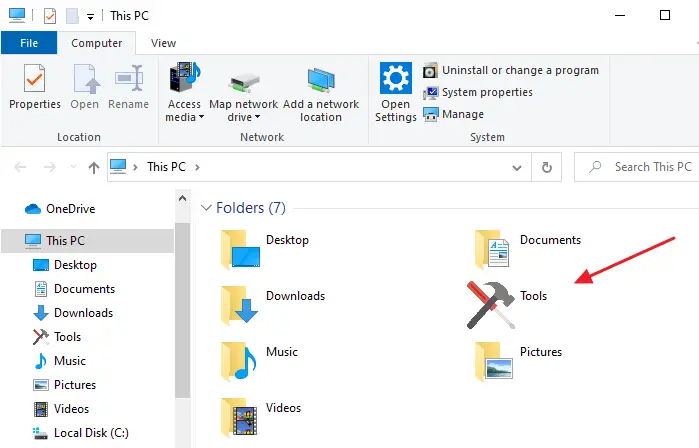Click the Back navigation arrow

click(21, 167)
